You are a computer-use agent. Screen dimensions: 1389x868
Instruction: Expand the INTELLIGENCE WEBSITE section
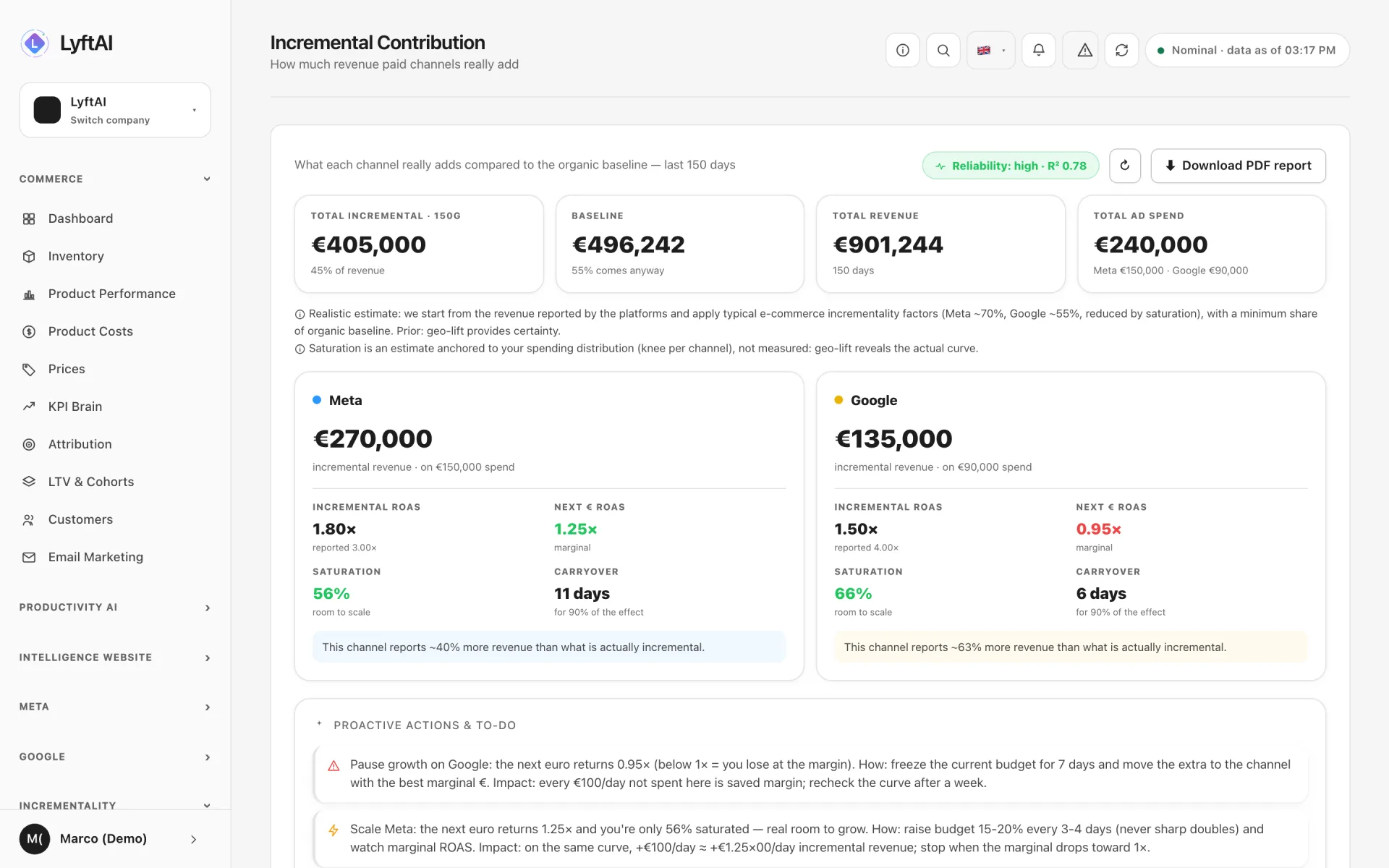pyautogui.click(x=115, y=658)
